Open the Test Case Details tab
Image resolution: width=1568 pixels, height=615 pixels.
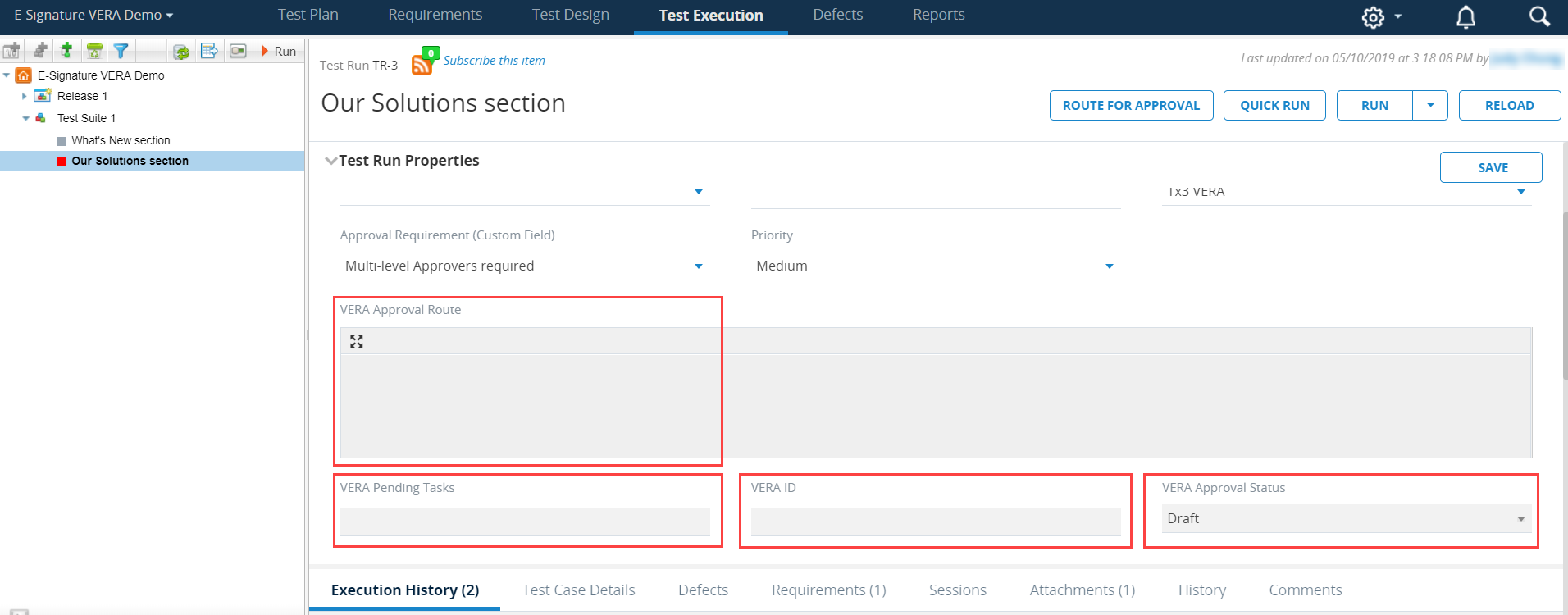(578, 590)
